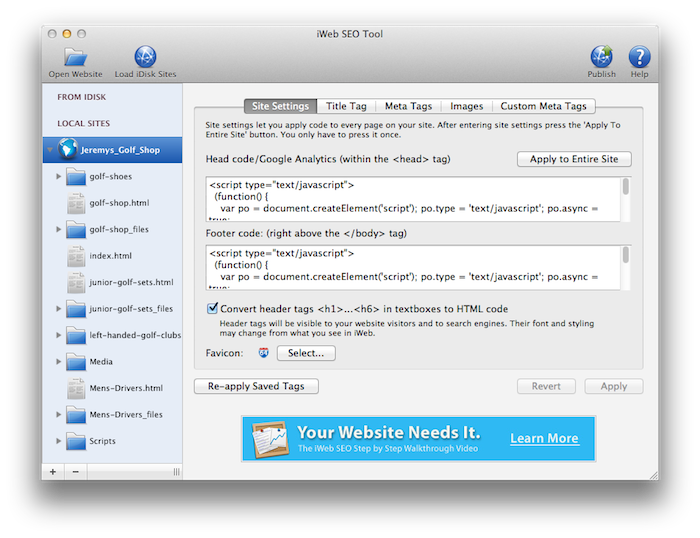The height and width of the screenshot is (538, 700).
Task: Click the sidebar width grip handle
Action: (x=176, y=472)
